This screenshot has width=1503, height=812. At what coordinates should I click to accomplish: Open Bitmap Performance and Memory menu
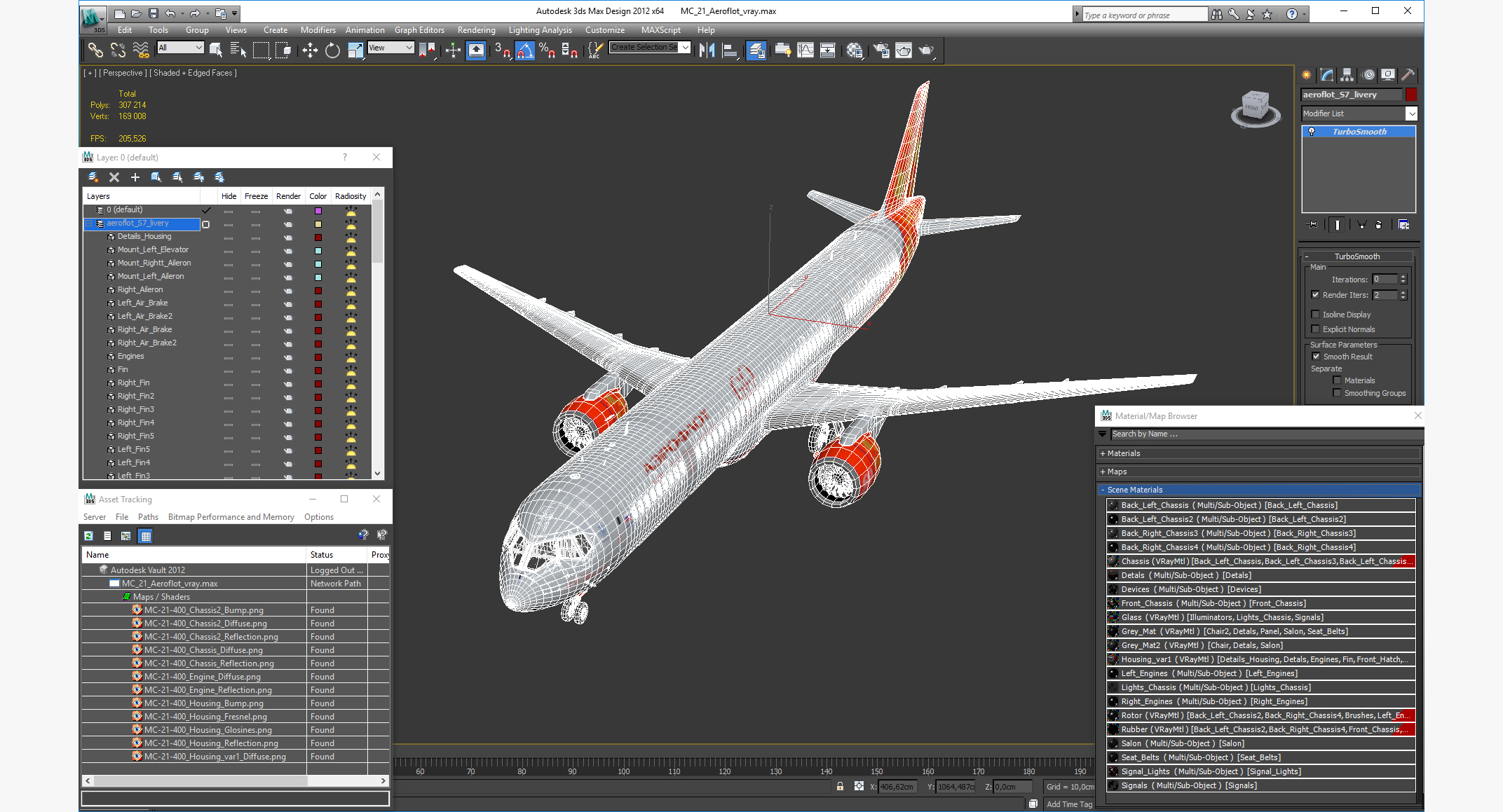click(231, 517)
